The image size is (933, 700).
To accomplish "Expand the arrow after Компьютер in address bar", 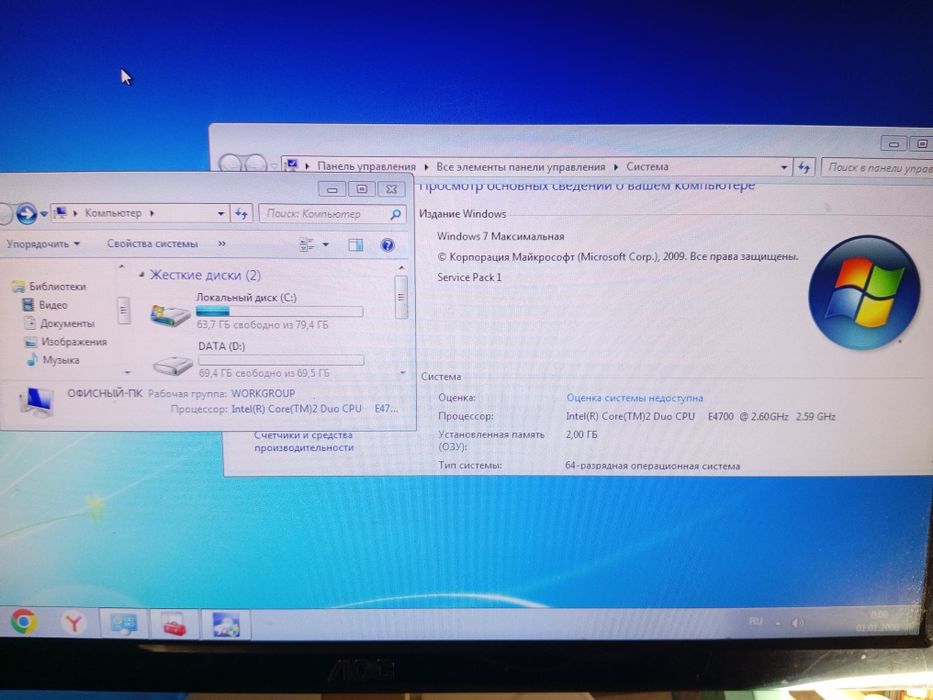I will click(152, 212).
